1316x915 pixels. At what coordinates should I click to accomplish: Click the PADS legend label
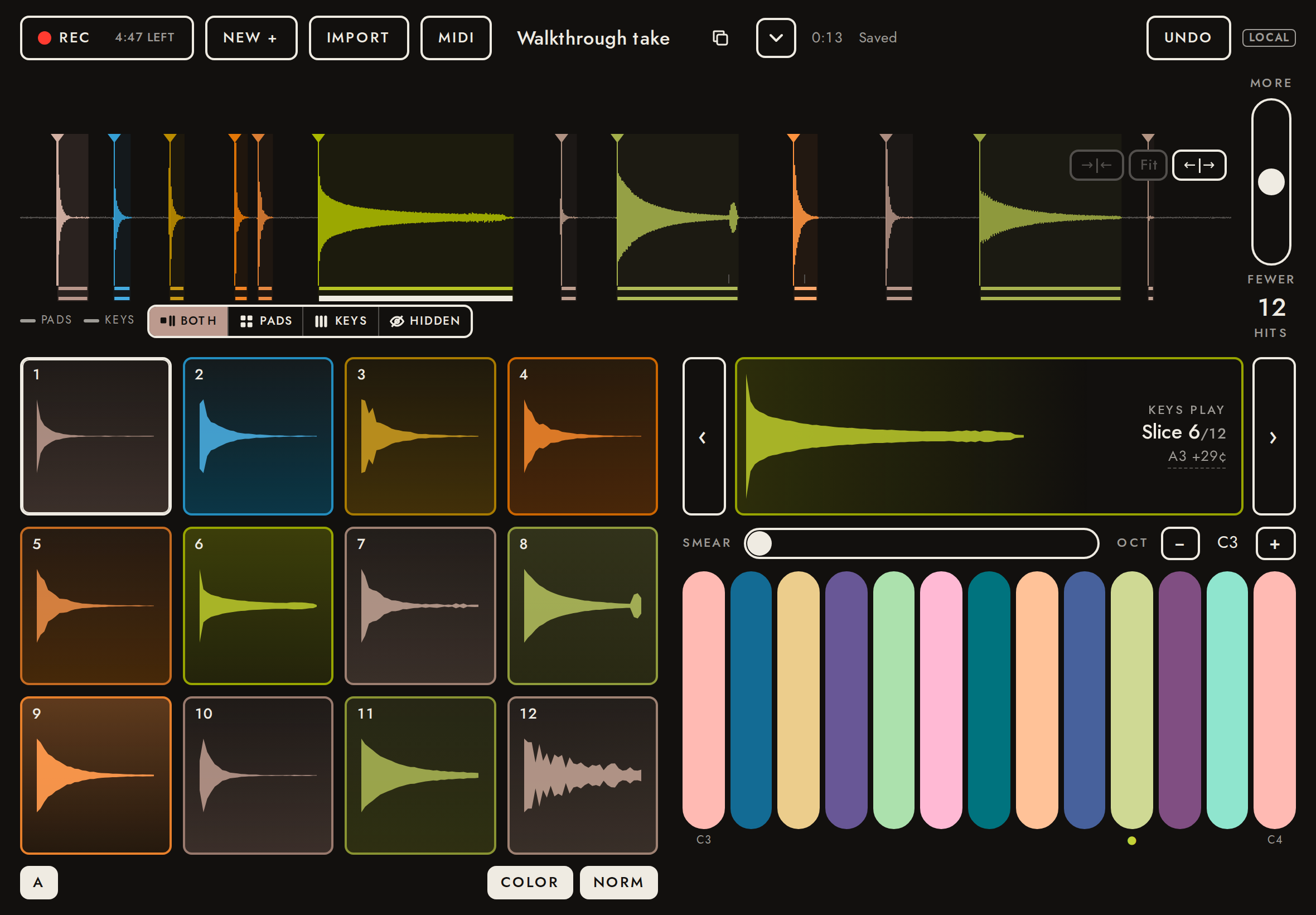point(56,320)
